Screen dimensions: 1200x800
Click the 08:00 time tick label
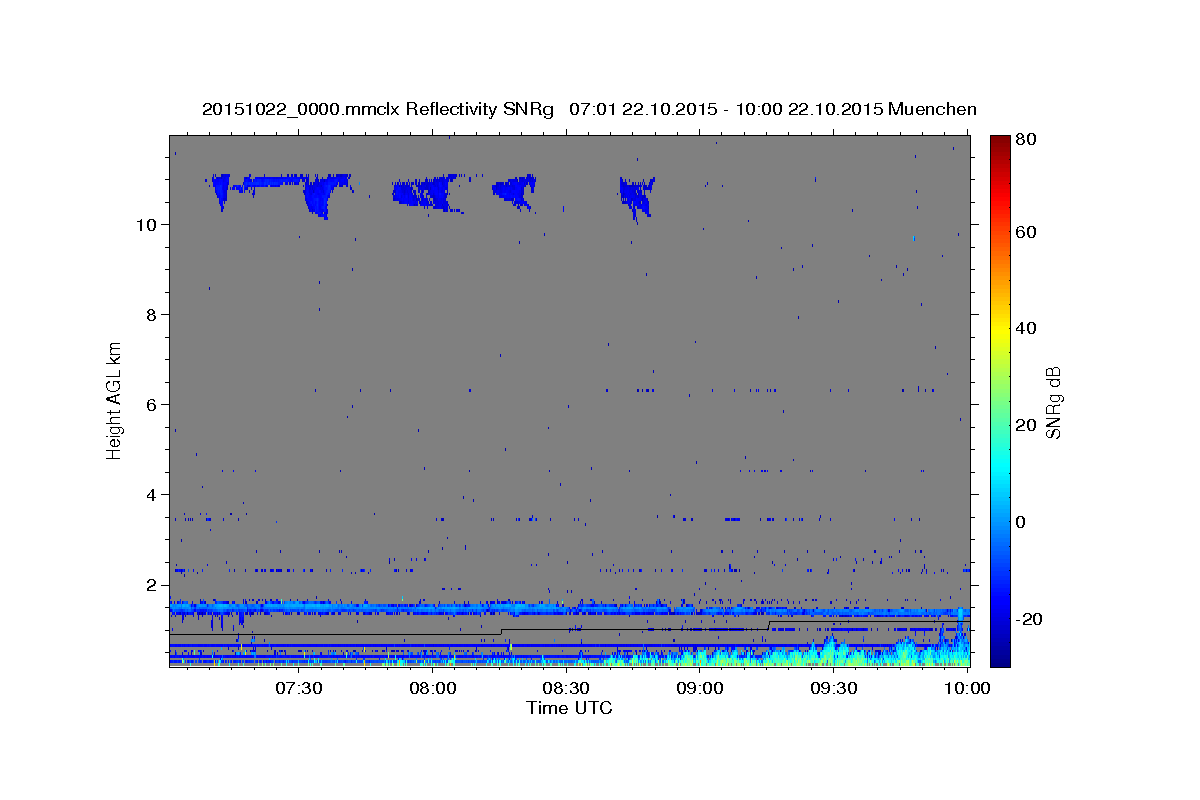[x=432, y=688]
